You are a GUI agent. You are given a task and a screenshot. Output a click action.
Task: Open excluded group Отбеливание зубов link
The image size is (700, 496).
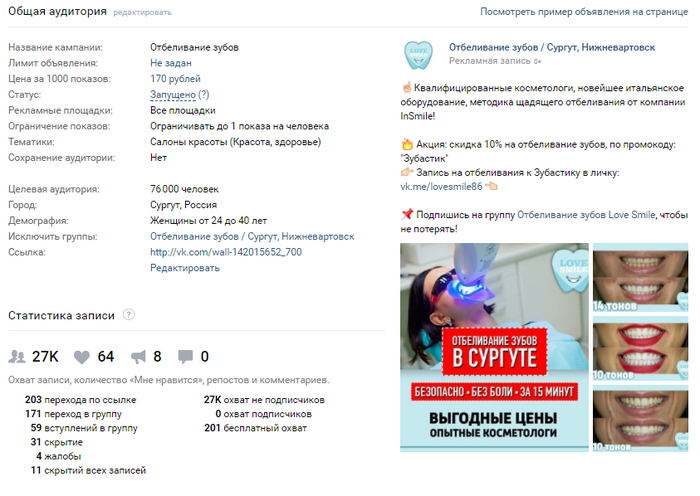click(x=252, y=237)
